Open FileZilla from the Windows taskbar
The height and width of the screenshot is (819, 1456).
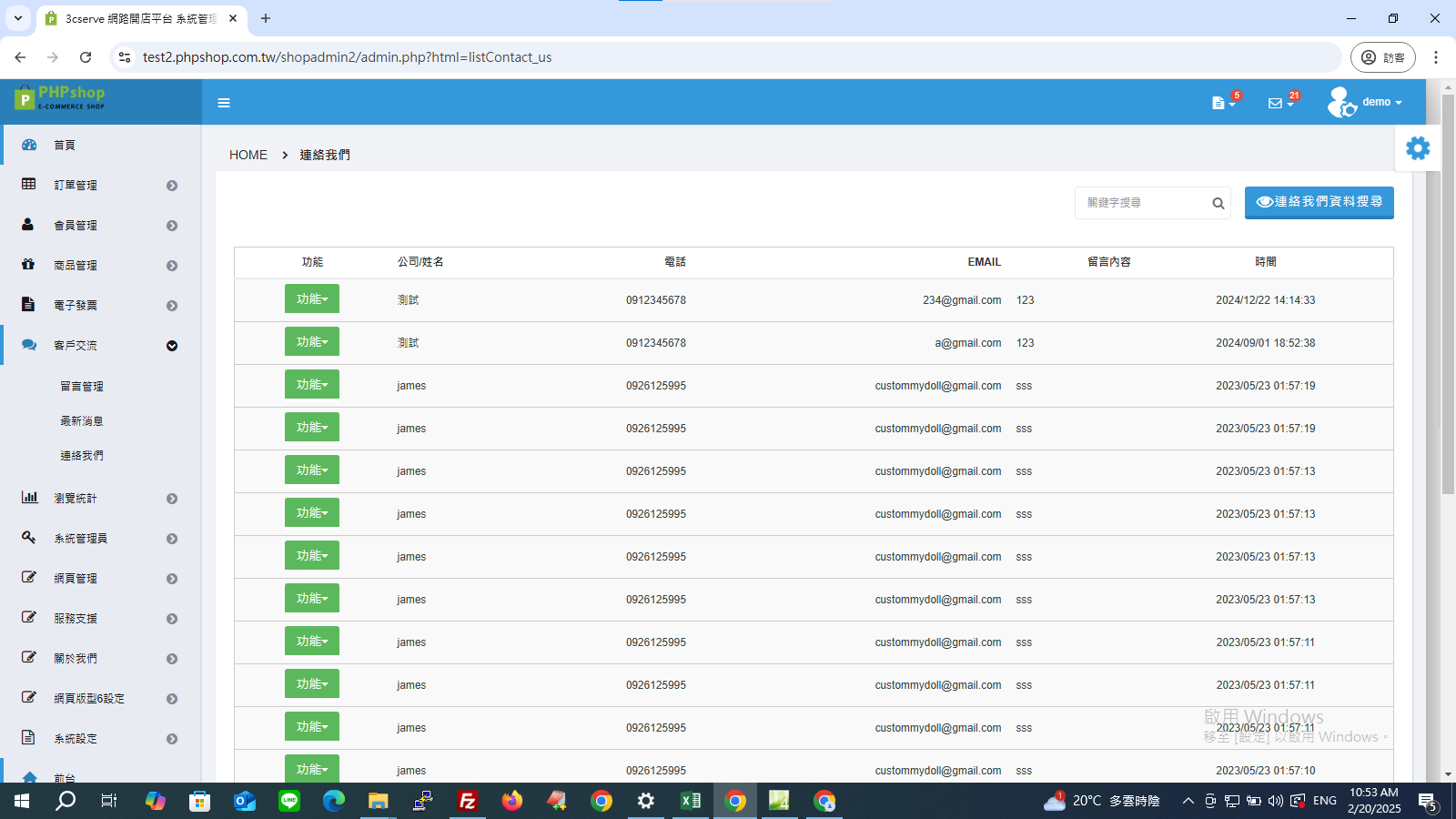tap(467, 801)
